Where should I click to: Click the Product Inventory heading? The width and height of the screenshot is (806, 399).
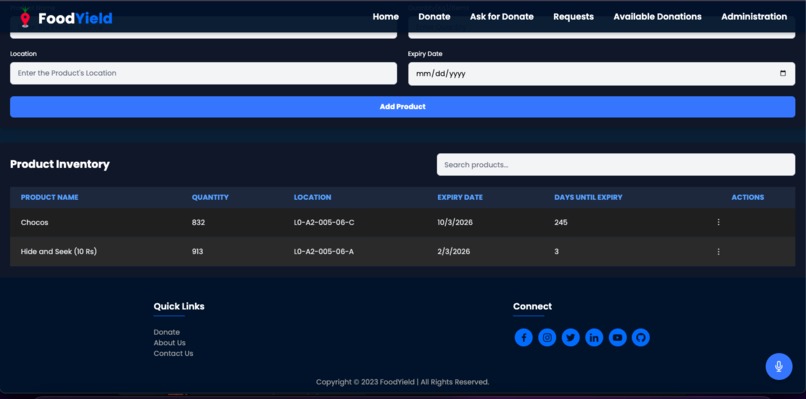[60, 165]
